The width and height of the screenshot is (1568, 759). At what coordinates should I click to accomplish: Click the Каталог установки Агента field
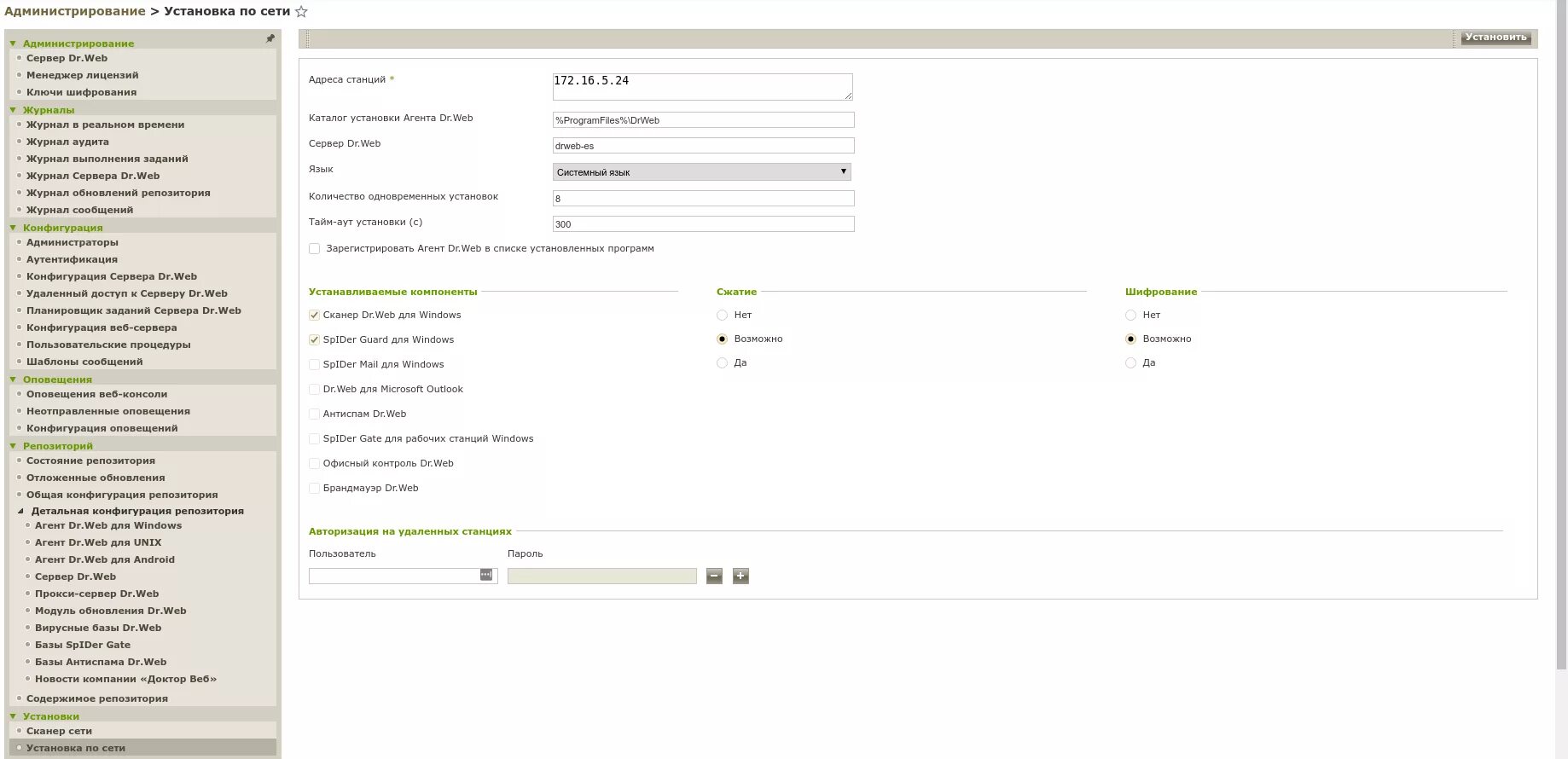click(x=704, y=120)
